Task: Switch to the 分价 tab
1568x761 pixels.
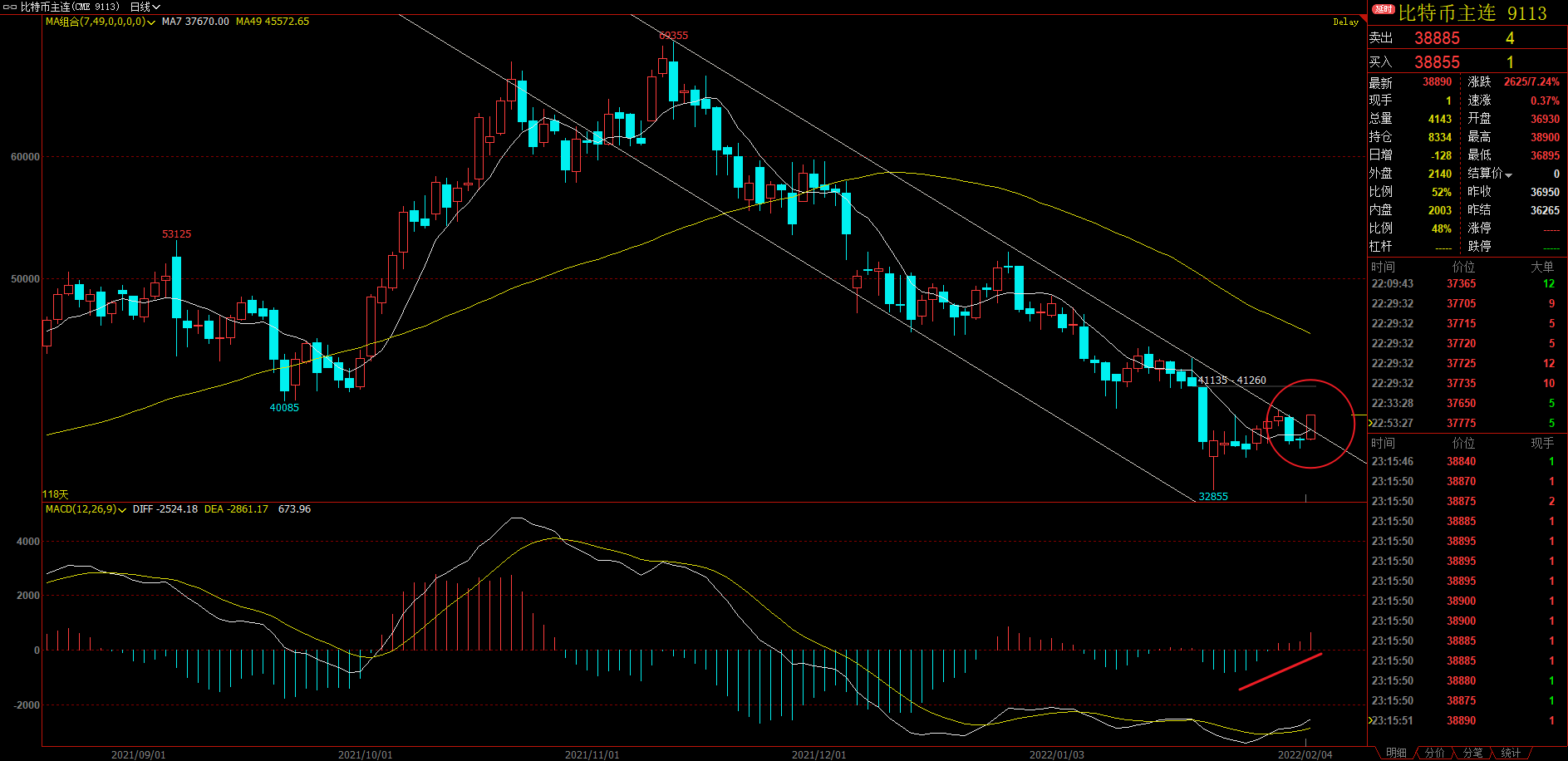Action: pyautogui.click(x=1434, y=753)
